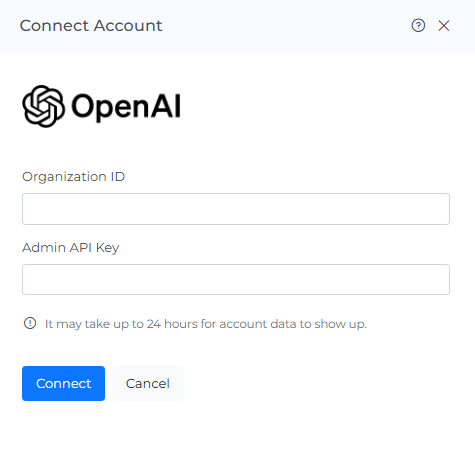The image size is (475, 459).
Task: Dismiss the dialog with the Cancel button
Action: tap(148, 383)
